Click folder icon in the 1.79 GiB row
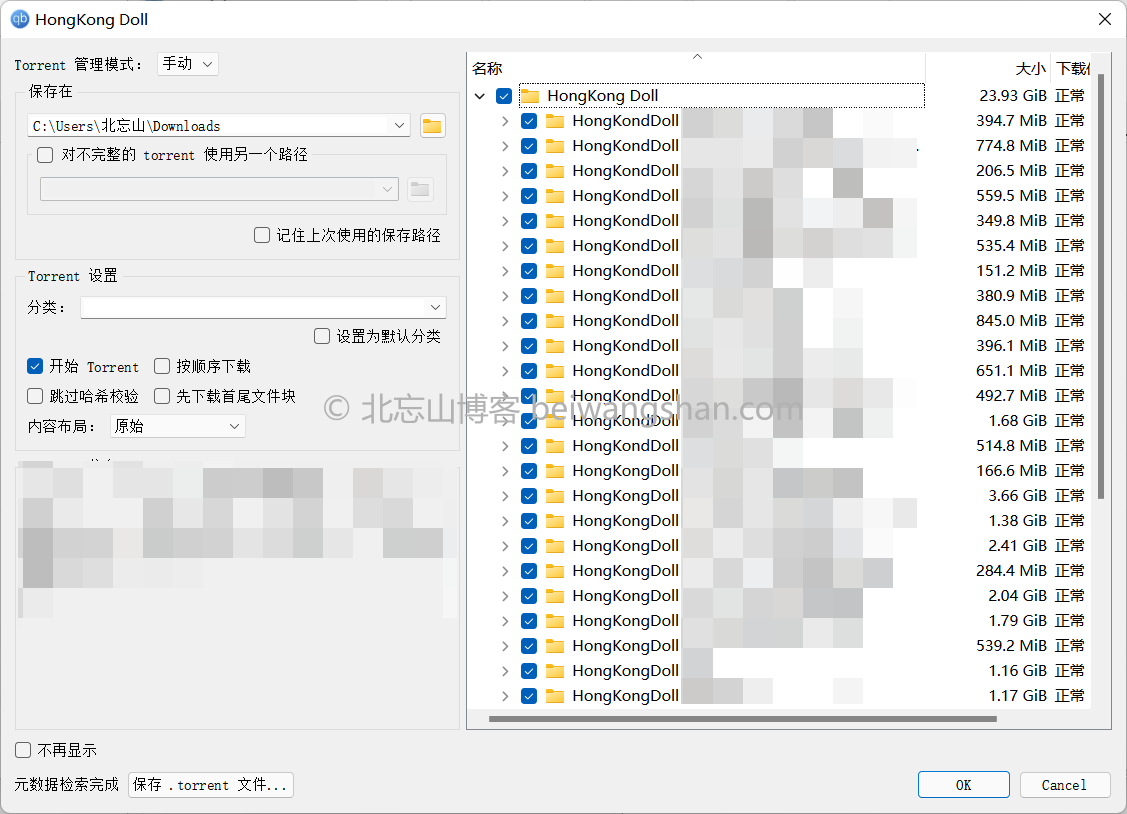Viewport: 1127px width, 814px height. (x=555, y=621)
